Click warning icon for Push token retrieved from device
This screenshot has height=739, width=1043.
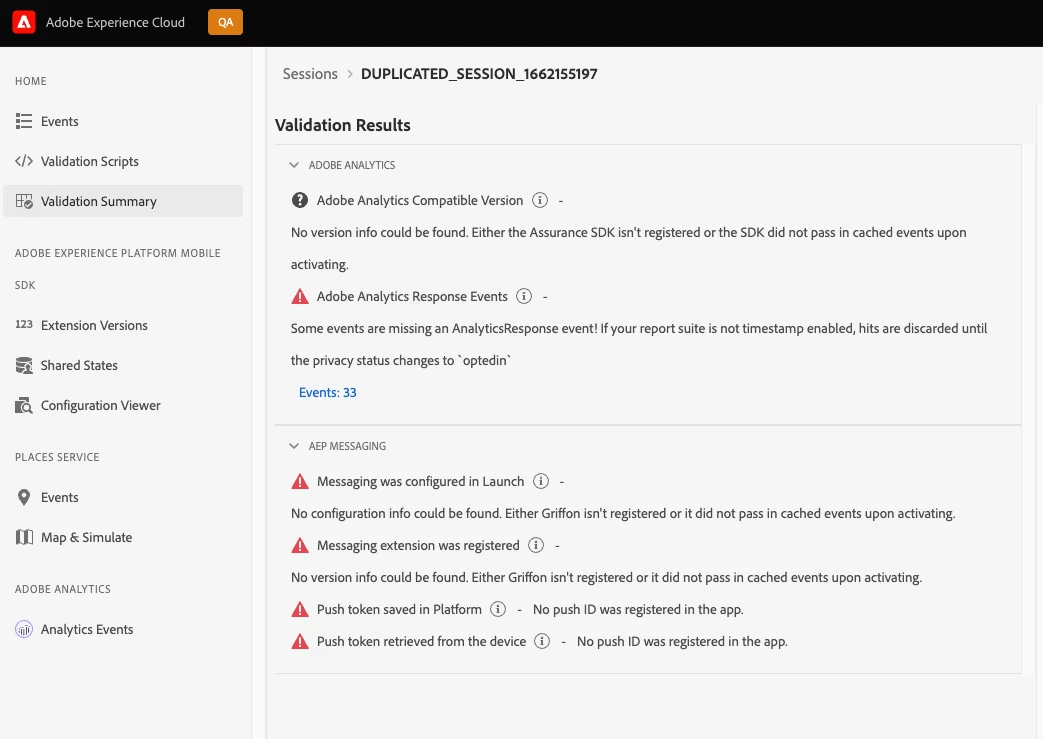(x=300, y=641)
